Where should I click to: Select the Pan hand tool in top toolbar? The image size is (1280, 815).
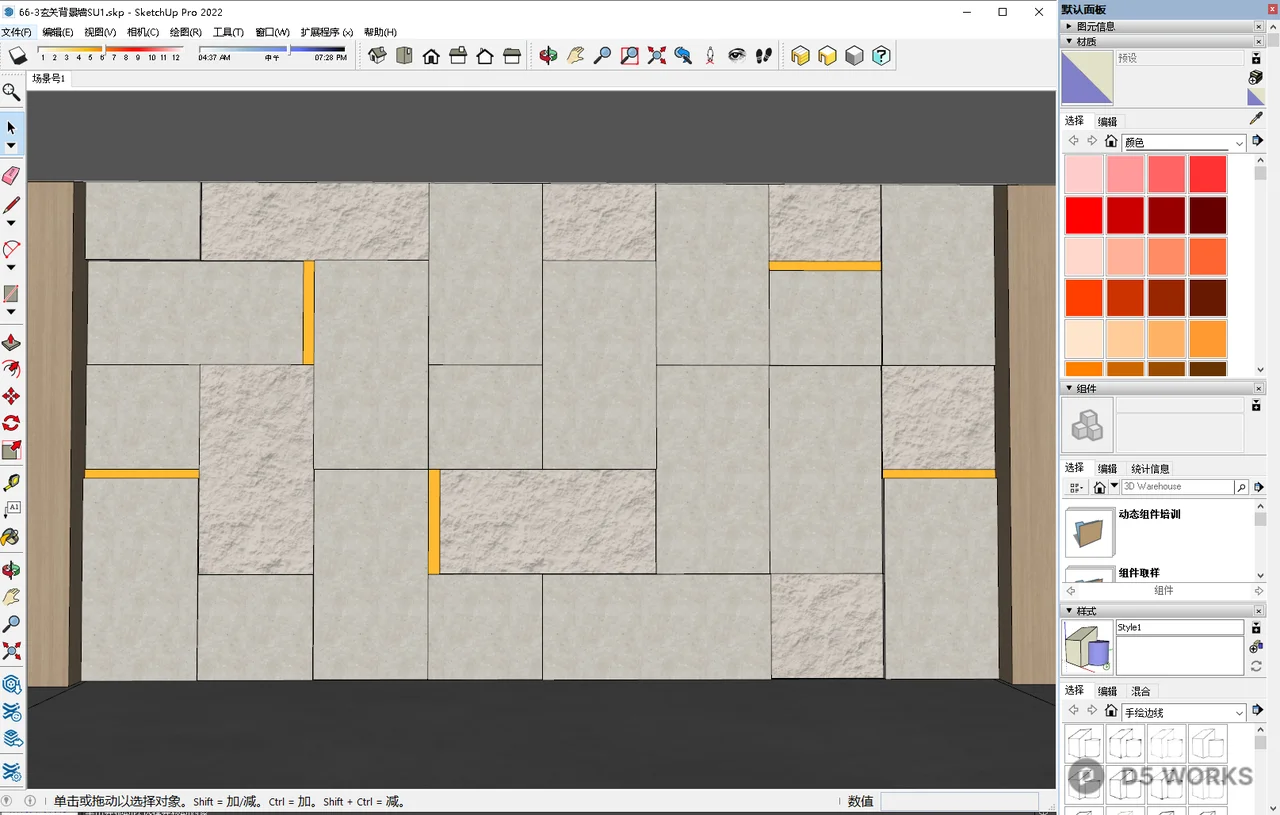click(x=575, y=56)
